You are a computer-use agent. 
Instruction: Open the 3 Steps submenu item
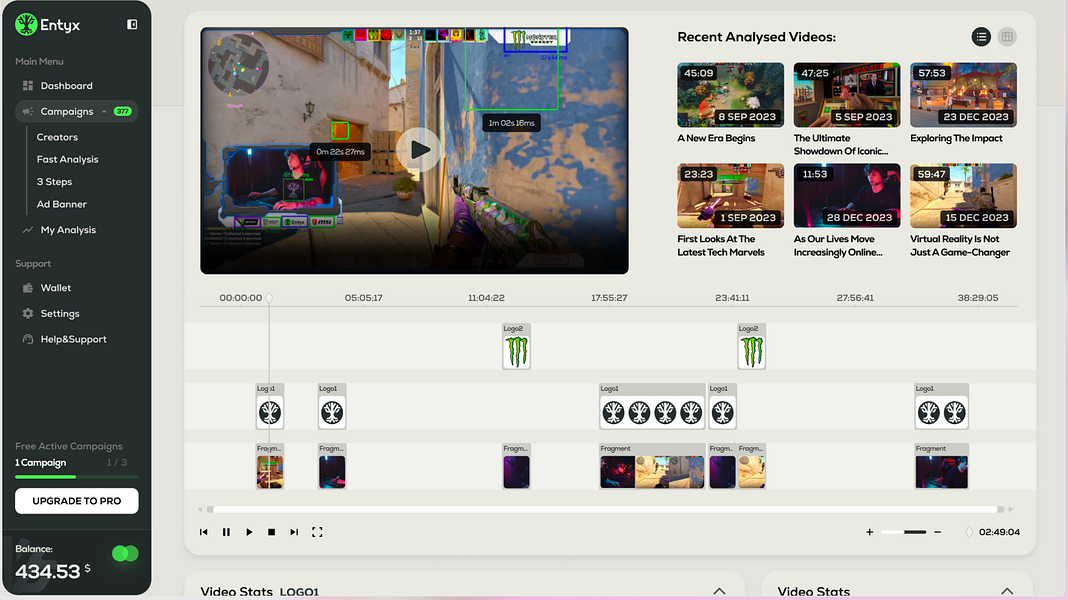54,182
